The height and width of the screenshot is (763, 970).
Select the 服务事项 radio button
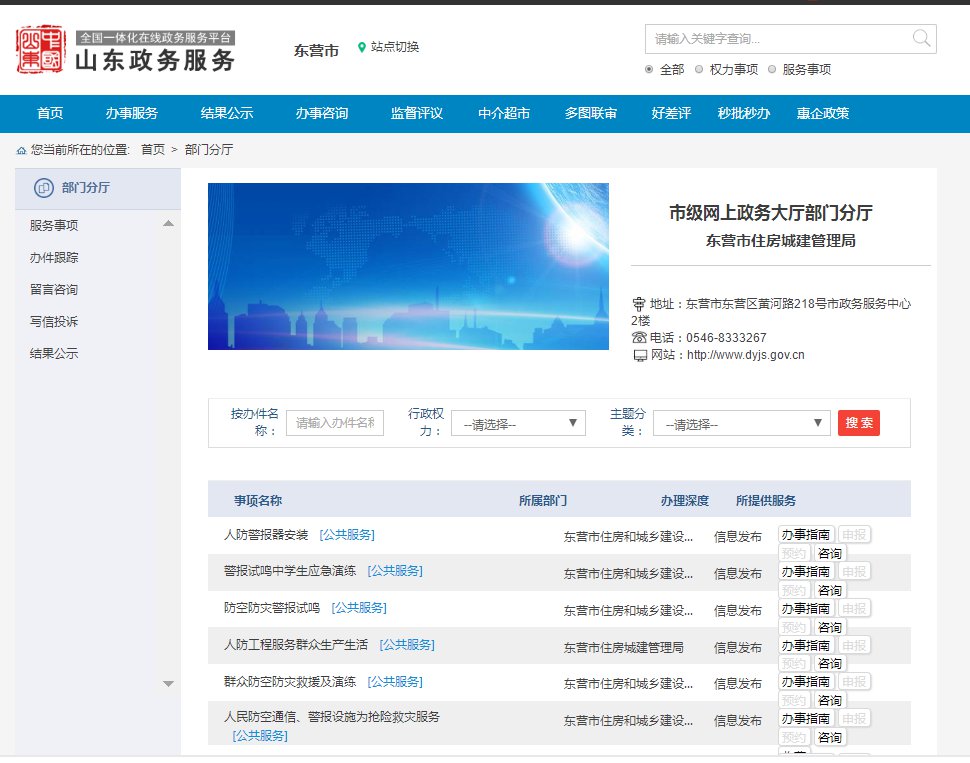[x=772, y=70]
